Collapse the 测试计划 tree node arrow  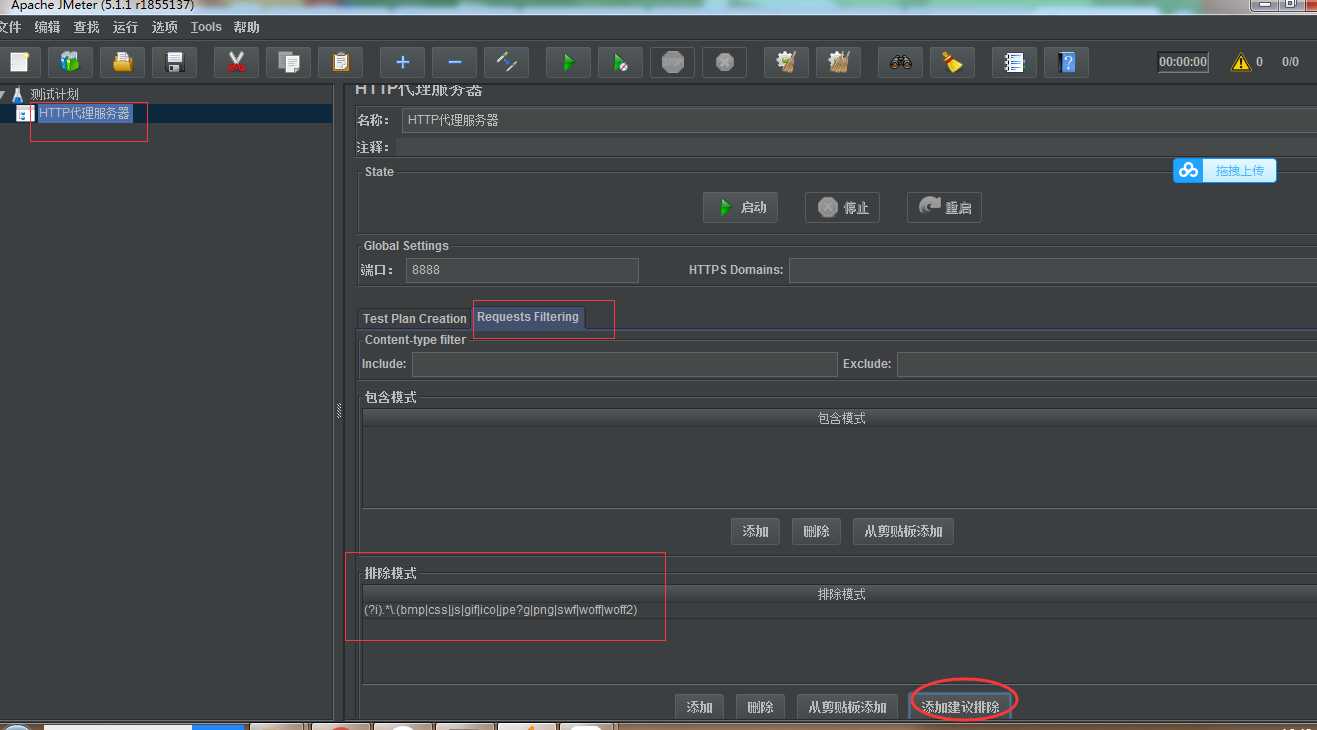click(4, 94)
